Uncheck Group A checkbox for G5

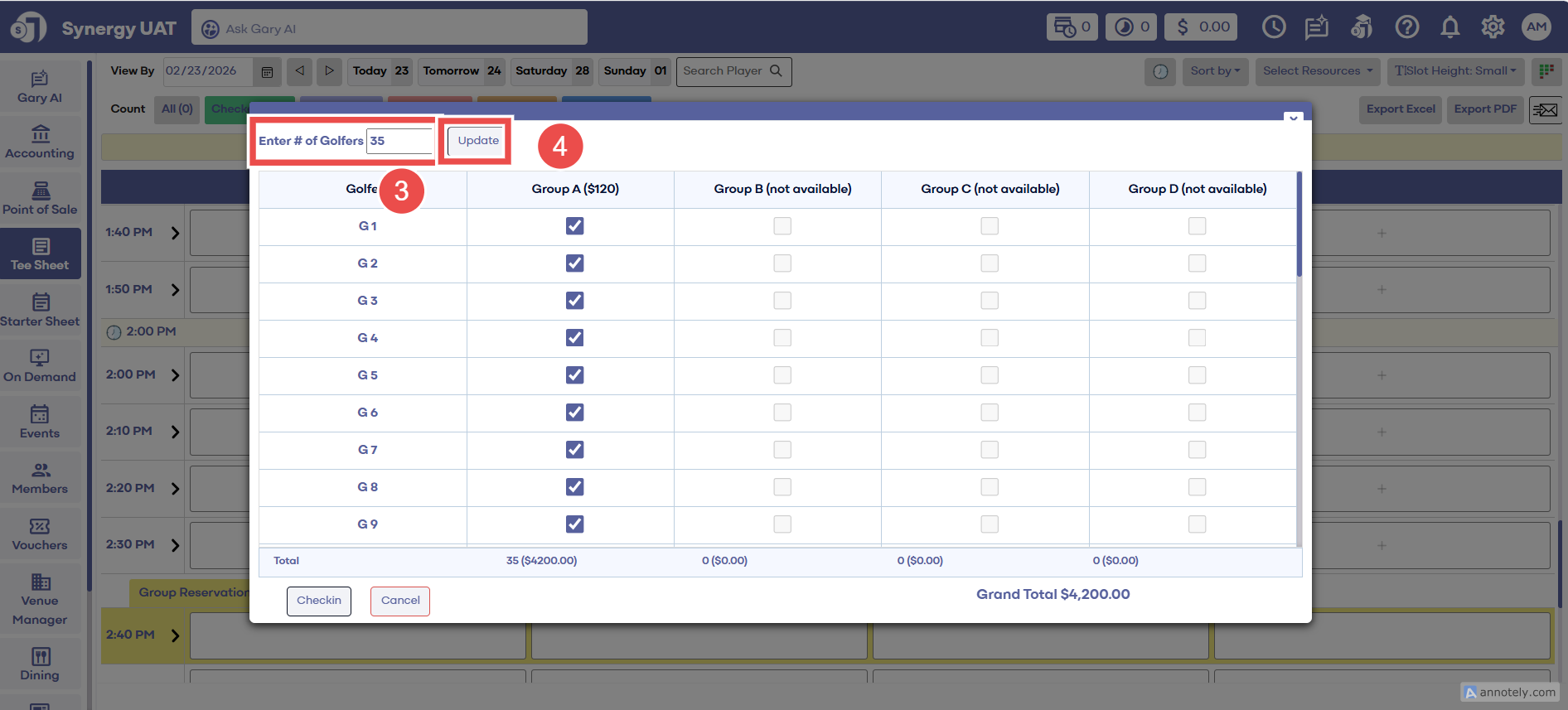tap(574, 375)
